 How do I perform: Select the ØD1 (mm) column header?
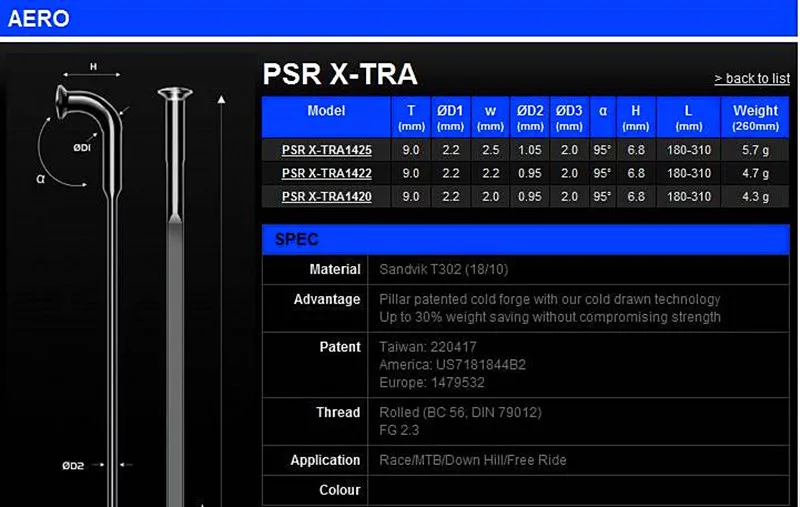point(451,117)
